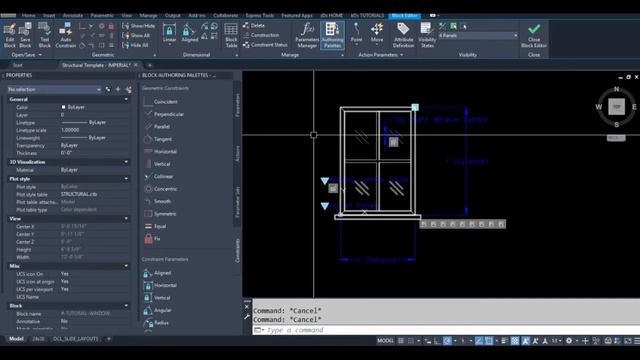Select the Horizontal geometric constraint in palette
The height and width of the screenshot is (360, 640).
(x=160, y=151)
